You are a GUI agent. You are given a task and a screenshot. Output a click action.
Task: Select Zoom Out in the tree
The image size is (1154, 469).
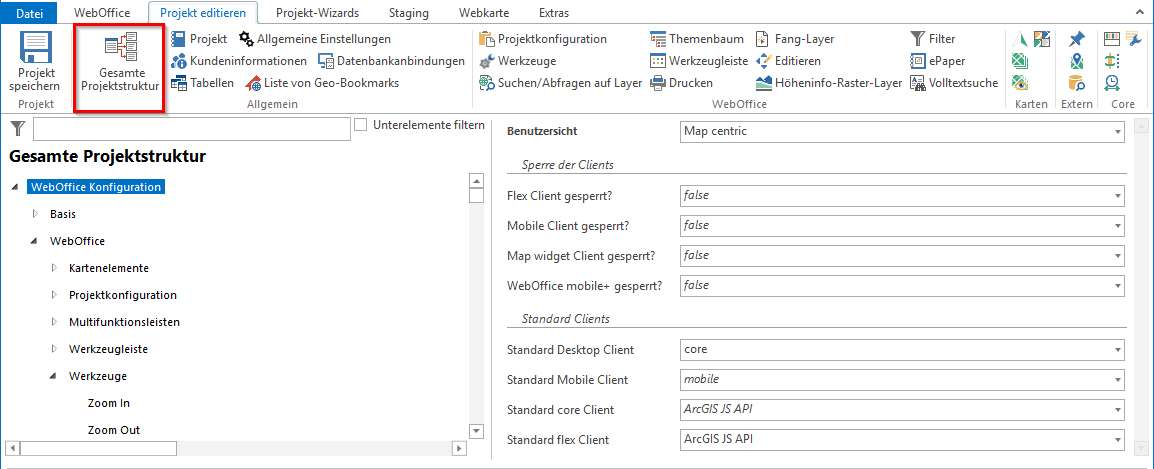[113, 430]
